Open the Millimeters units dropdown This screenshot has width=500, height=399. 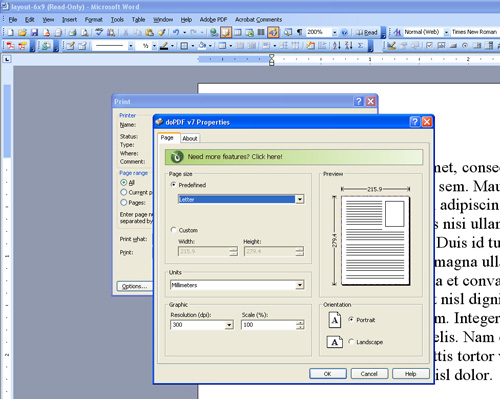point(300,285)
